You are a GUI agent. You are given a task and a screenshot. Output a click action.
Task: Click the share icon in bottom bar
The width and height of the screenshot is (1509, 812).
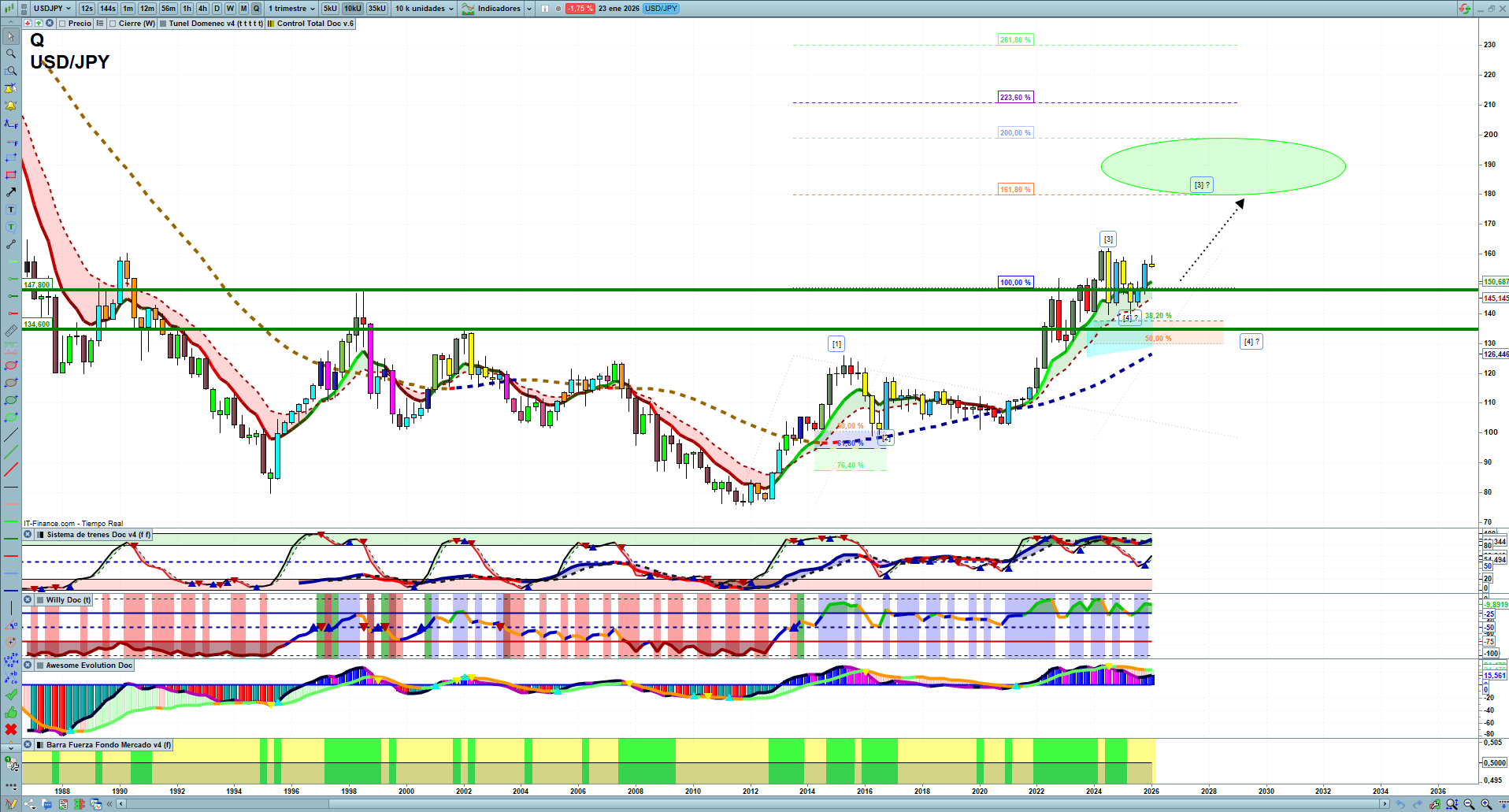pyautogui.click(x=30, y=804)
